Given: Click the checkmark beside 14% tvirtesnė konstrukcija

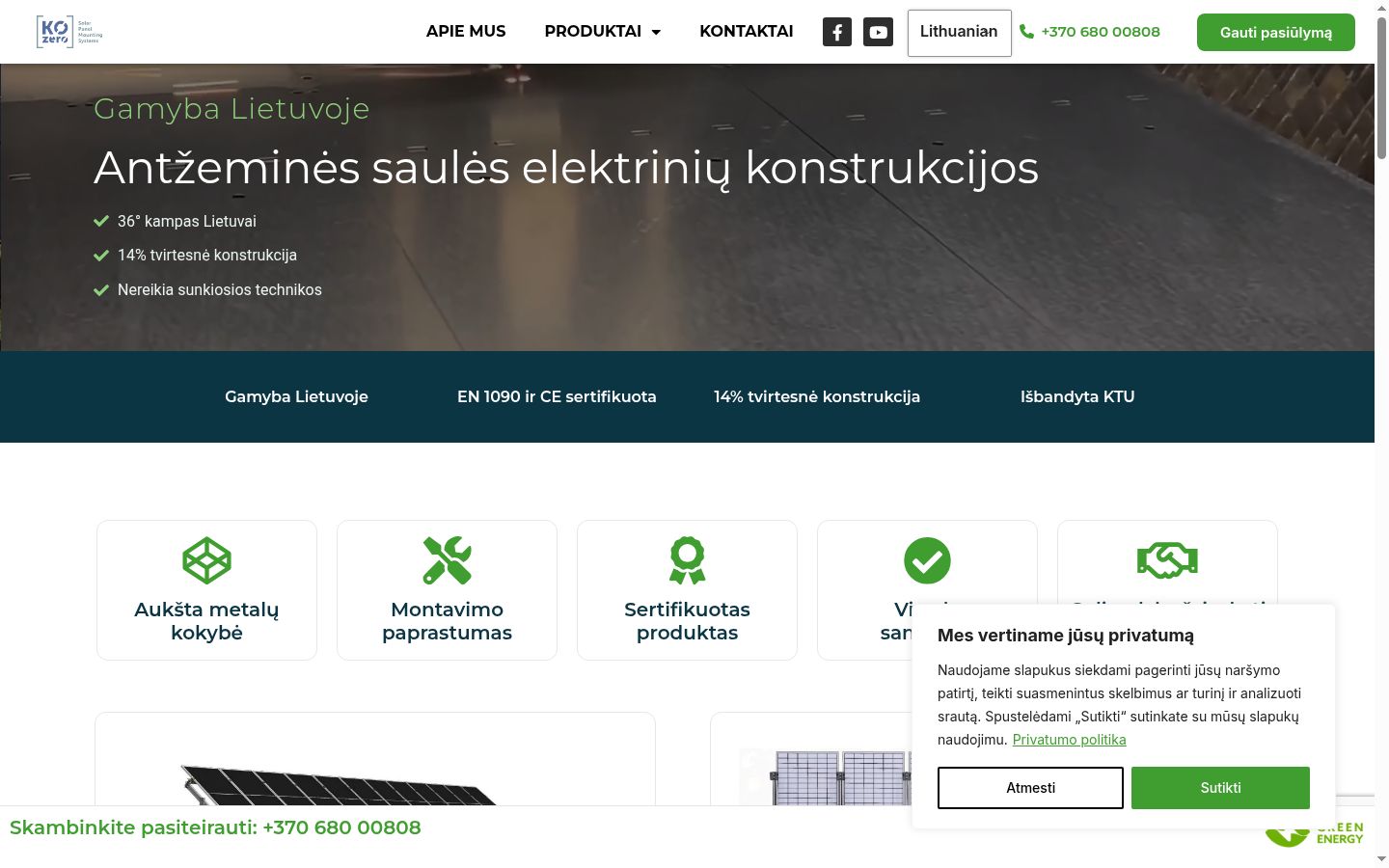Looking at the screenshot, I should pos(100,256).
